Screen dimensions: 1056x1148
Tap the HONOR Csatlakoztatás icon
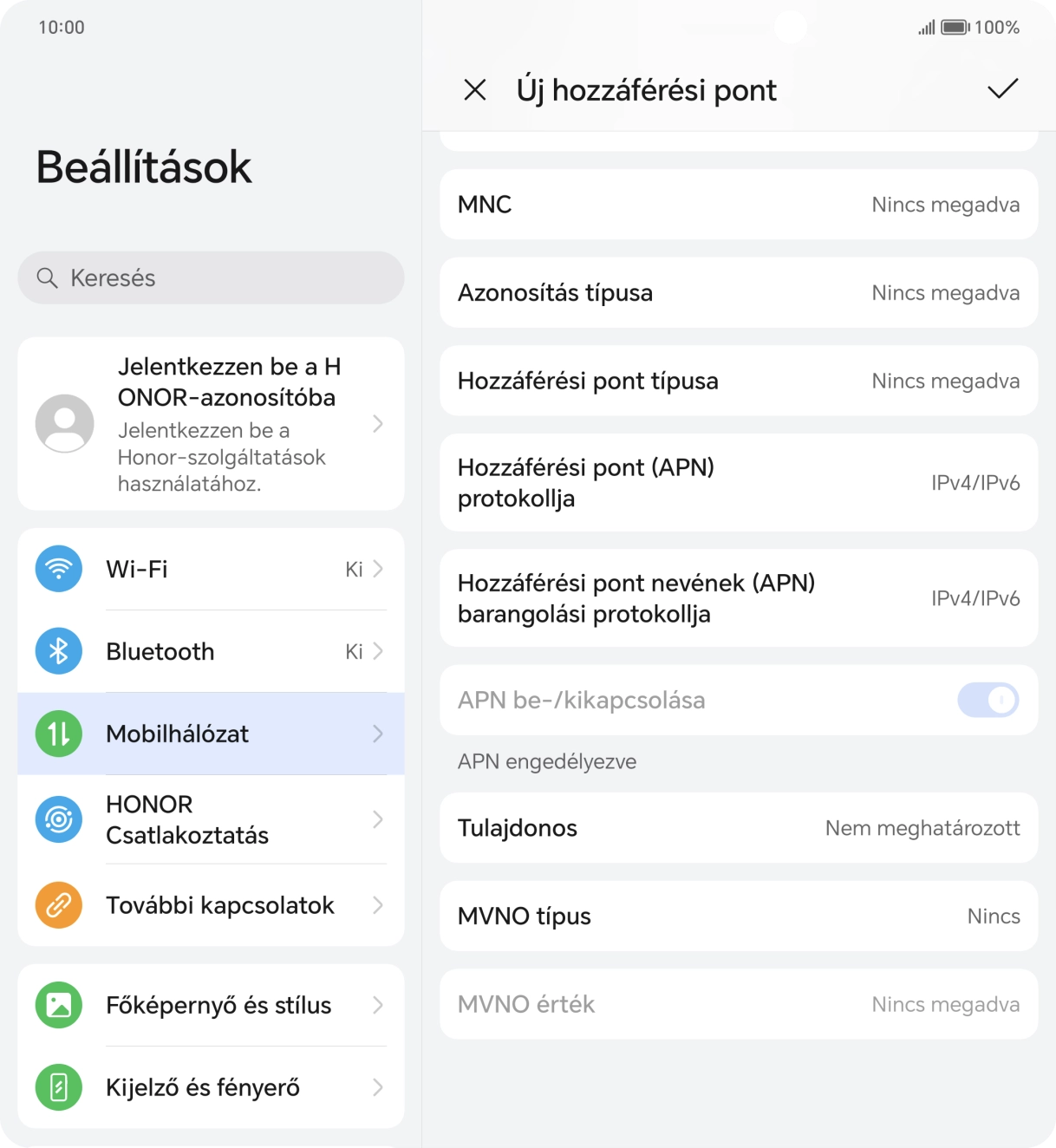[59, 819]
